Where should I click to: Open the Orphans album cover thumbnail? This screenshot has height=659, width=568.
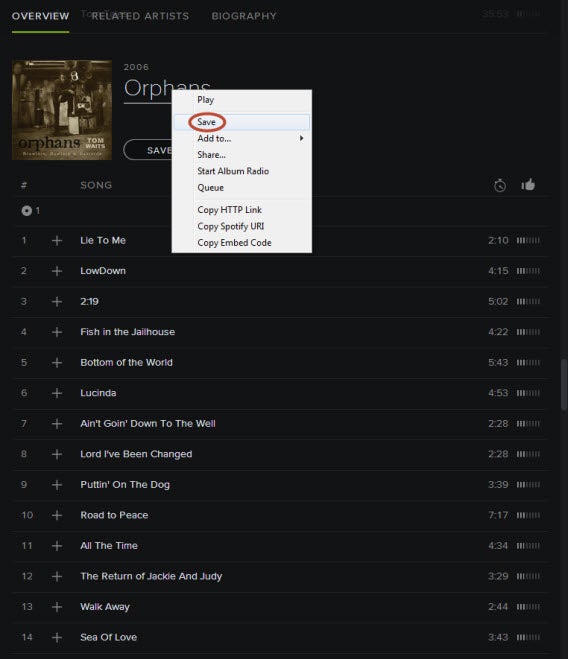[x=62, y=110]
